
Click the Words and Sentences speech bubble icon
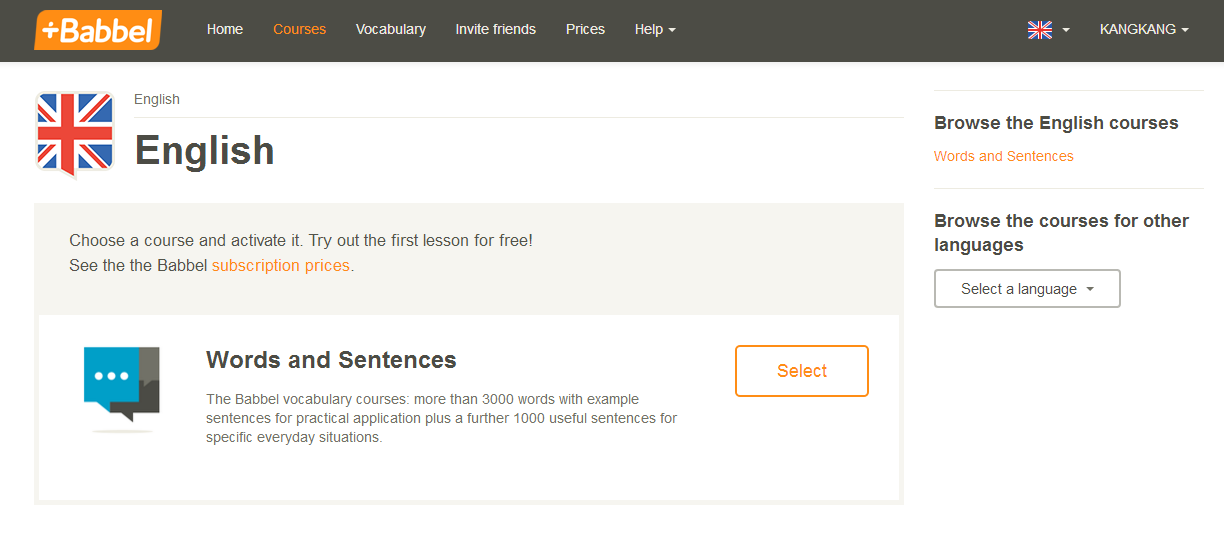pyautogui.click(x=122, y=384)
